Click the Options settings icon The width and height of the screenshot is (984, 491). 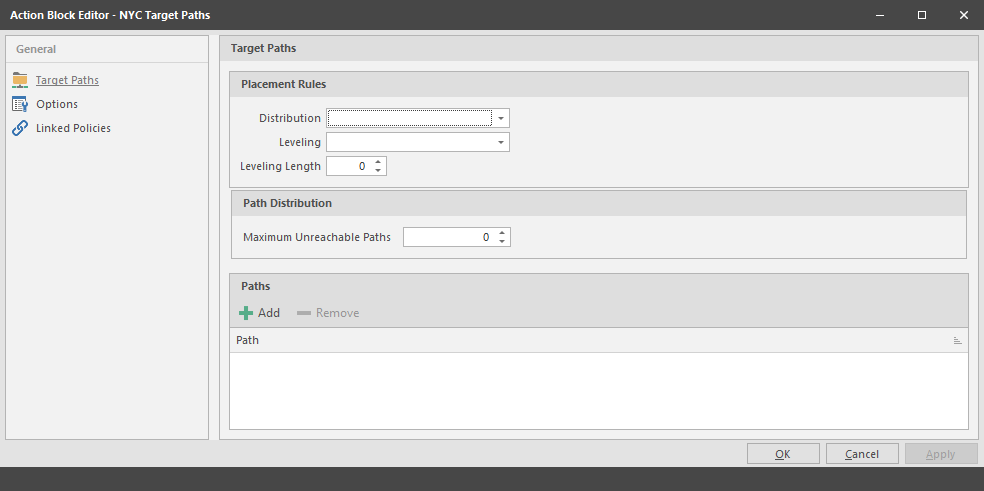[x=20, y=104]
